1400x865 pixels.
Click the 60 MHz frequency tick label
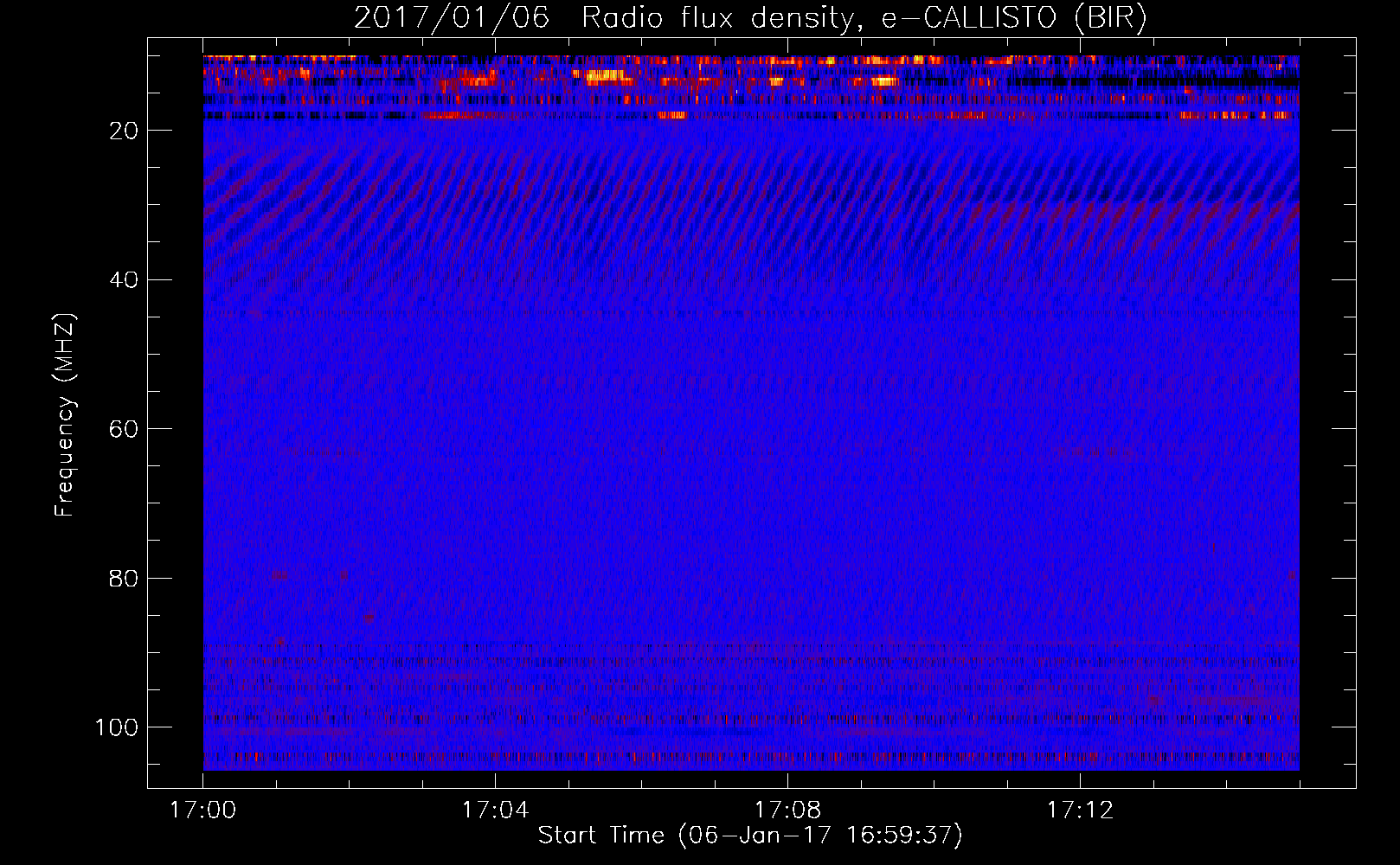pyautogui.click(x=124, y=429)
